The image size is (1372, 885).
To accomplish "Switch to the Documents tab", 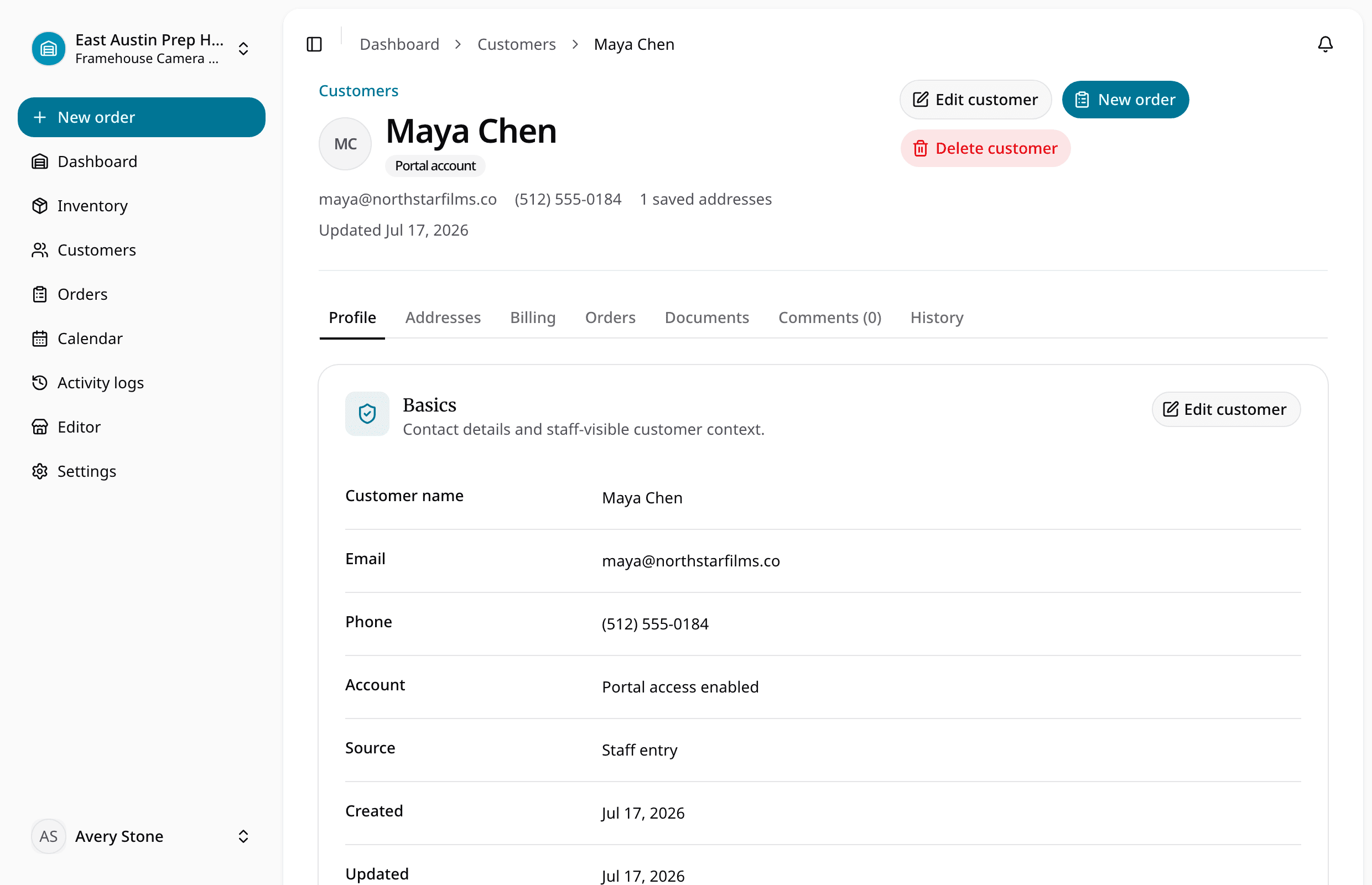I will tap(706, 318).
